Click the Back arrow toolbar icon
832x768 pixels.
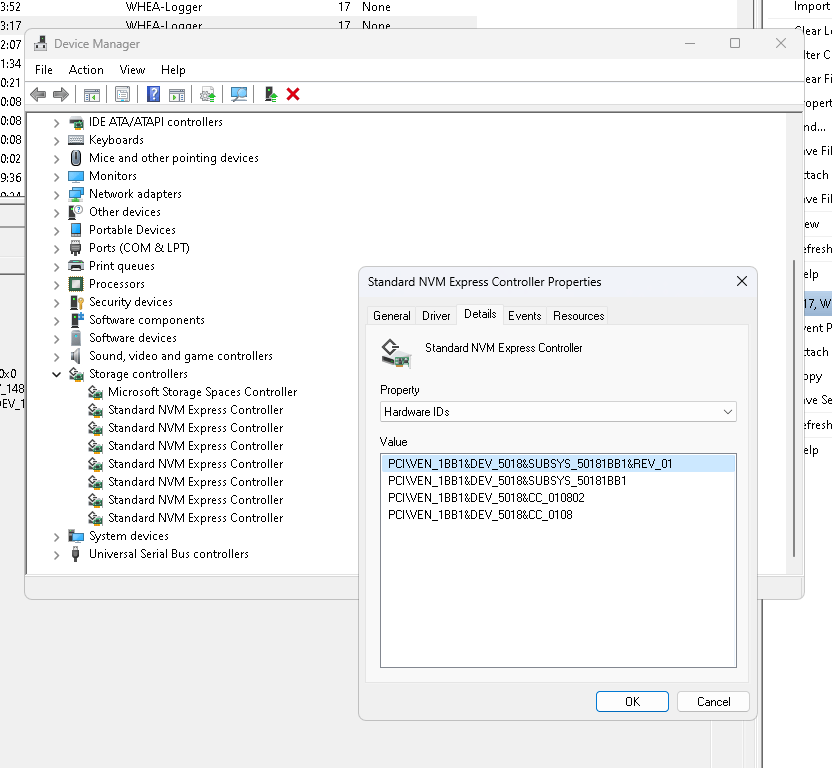pos(38,94)
